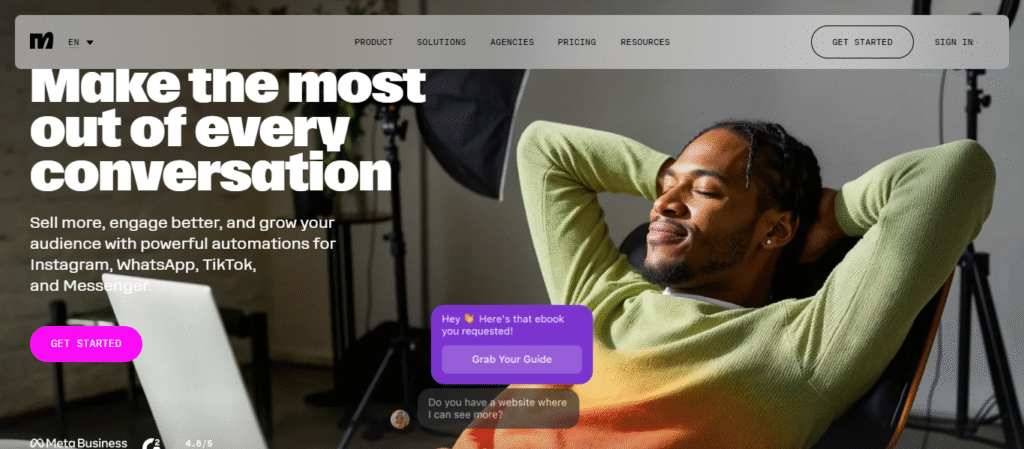The height and width of the screenshot is (449, 1024).
Task: Click the purple ebook message card
Action: point(512,345)
